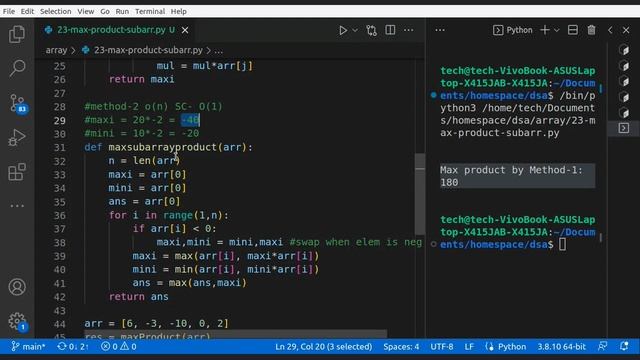
Task: Change indentation Spaces: 4
Action: [x=401, y=347]
